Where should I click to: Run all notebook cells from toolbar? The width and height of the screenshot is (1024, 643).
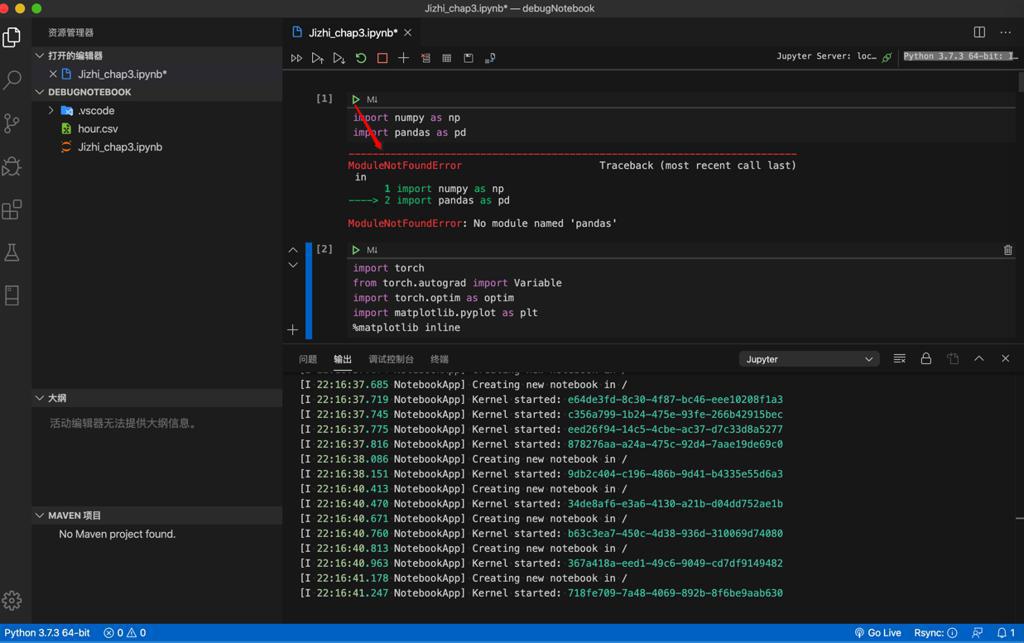click(x=296, y=59)
